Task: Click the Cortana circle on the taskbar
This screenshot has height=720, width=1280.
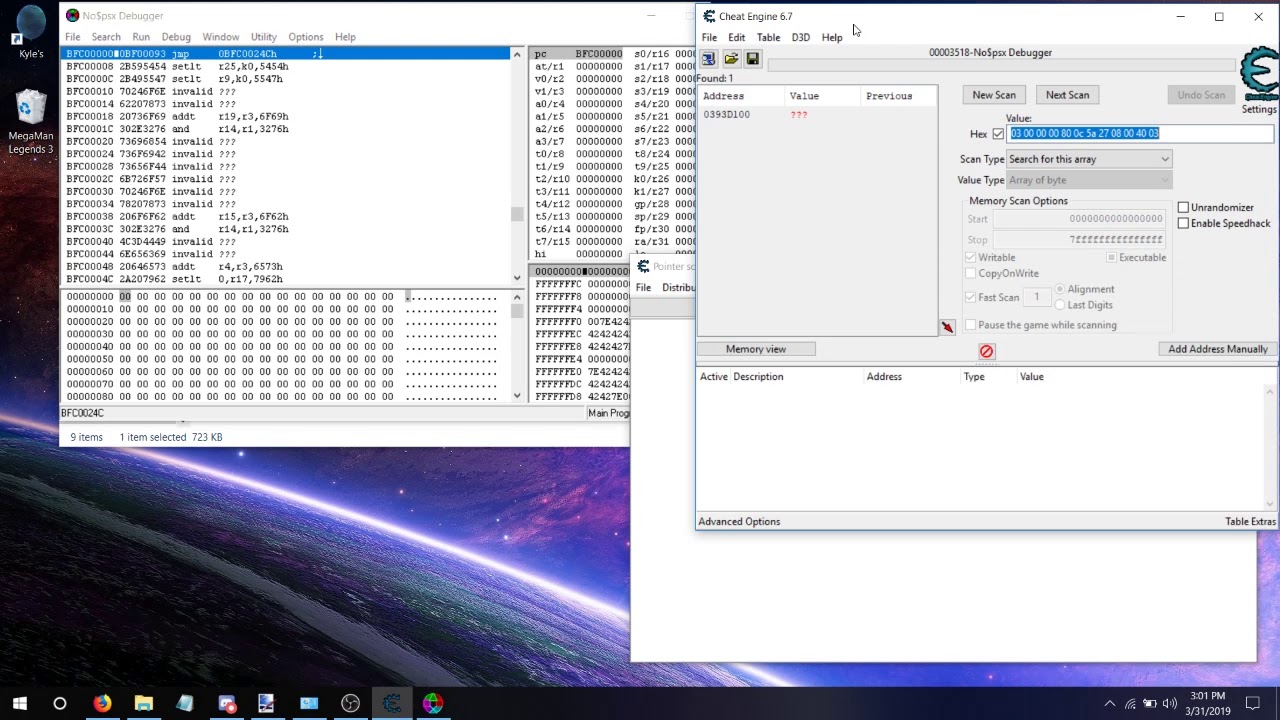Action: pos(60,704)
